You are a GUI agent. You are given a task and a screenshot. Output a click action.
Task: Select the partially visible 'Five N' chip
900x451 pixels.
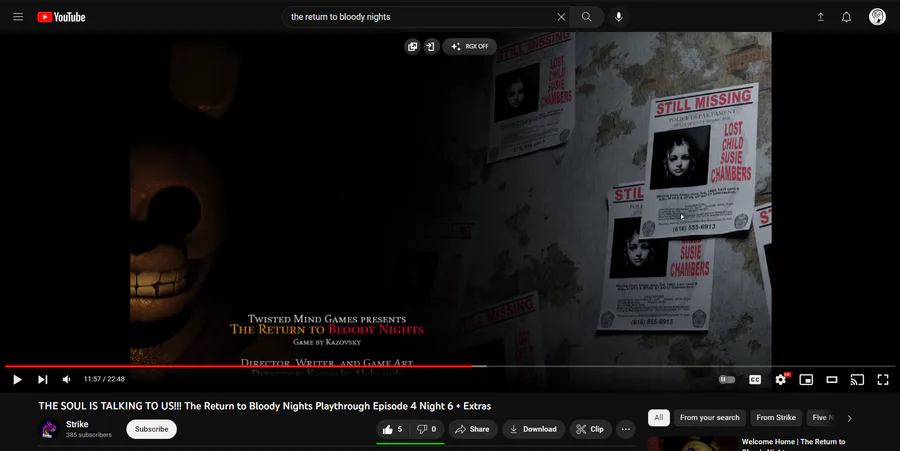822,418
